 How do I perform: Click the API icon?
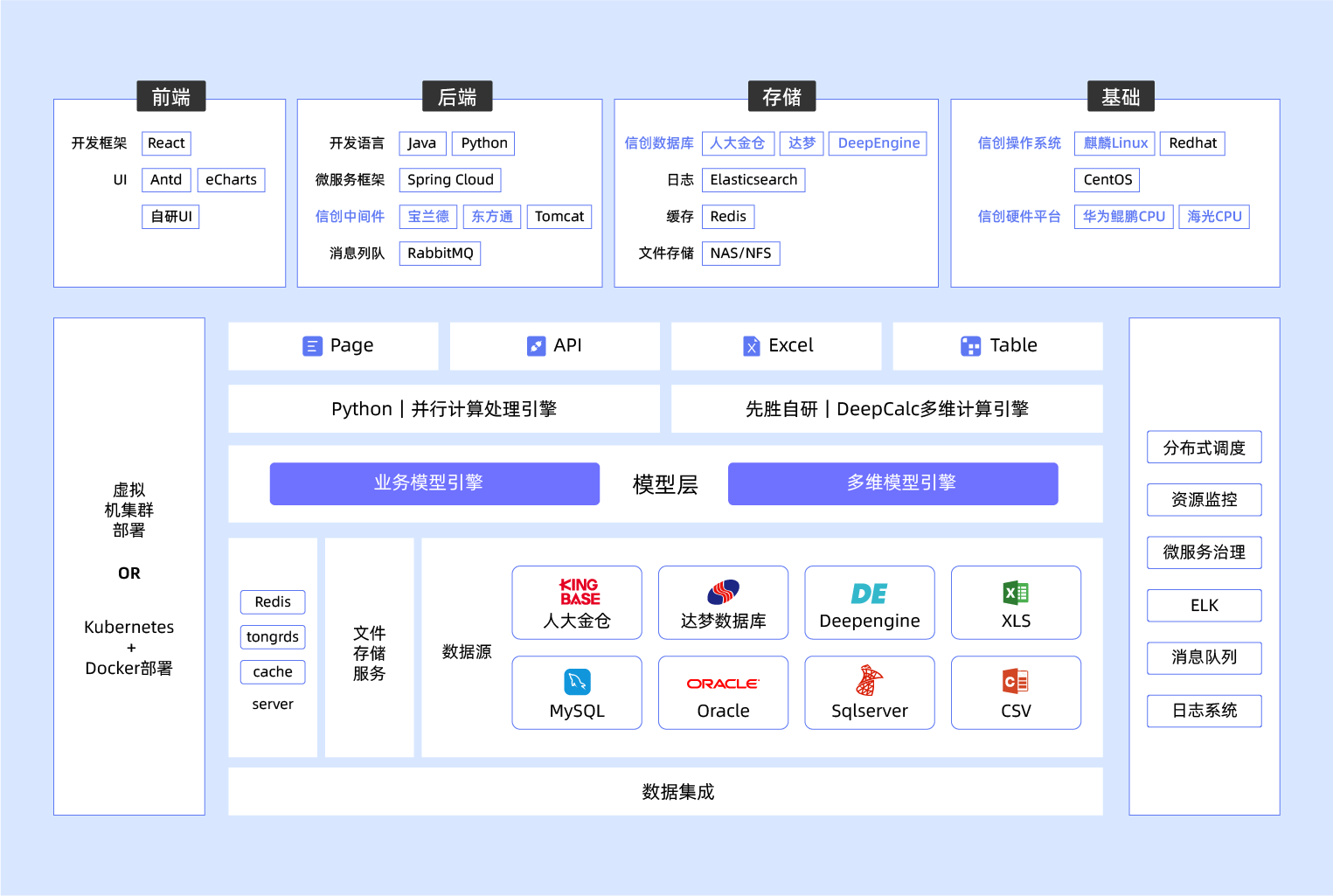click(537, 346)
